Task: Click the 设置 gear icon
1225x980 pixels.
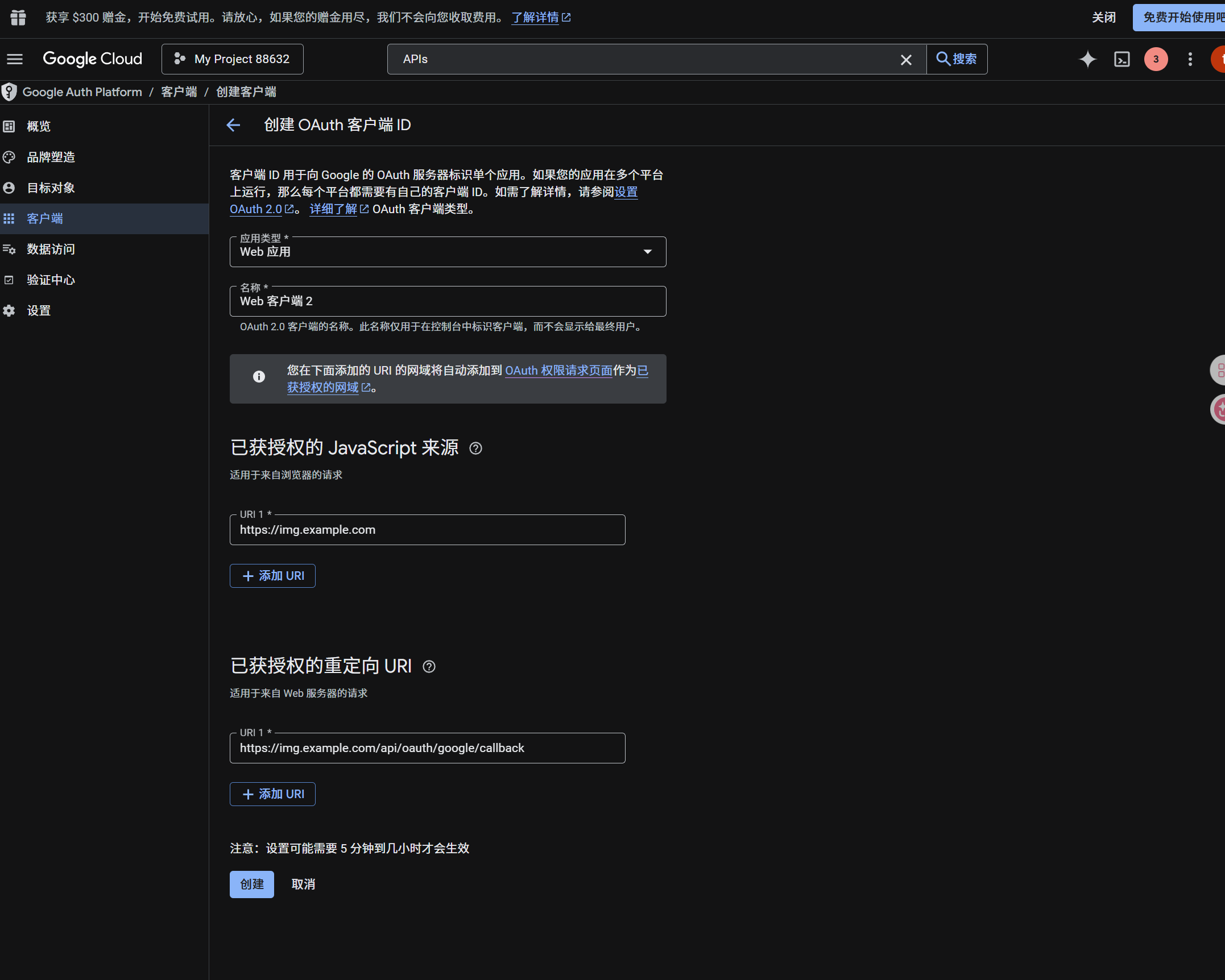Action: (9, 311)
